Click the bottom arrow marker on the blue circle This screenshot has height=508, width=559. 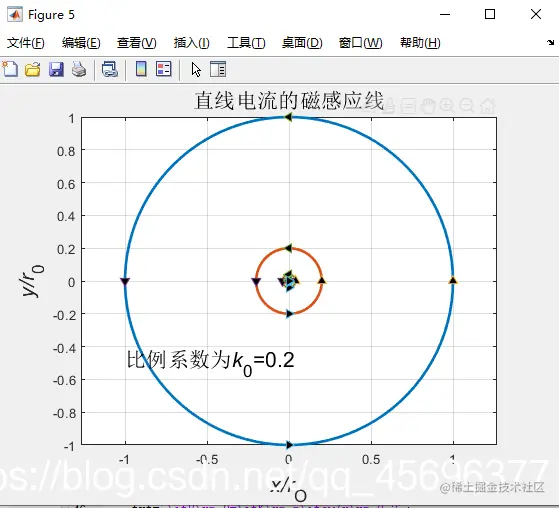pyautogui.click(x=289, y=445)
